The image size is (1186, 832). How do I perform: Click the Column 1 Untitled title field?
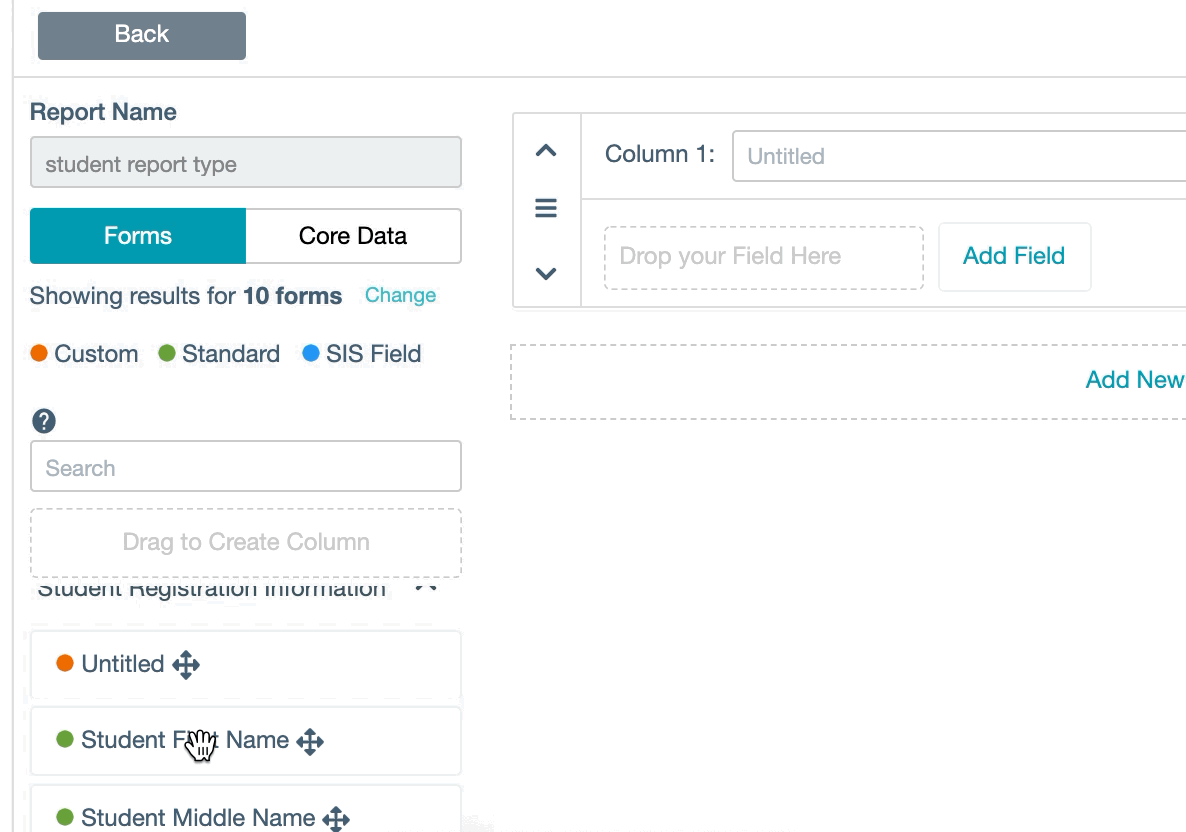tap(958, 156)
